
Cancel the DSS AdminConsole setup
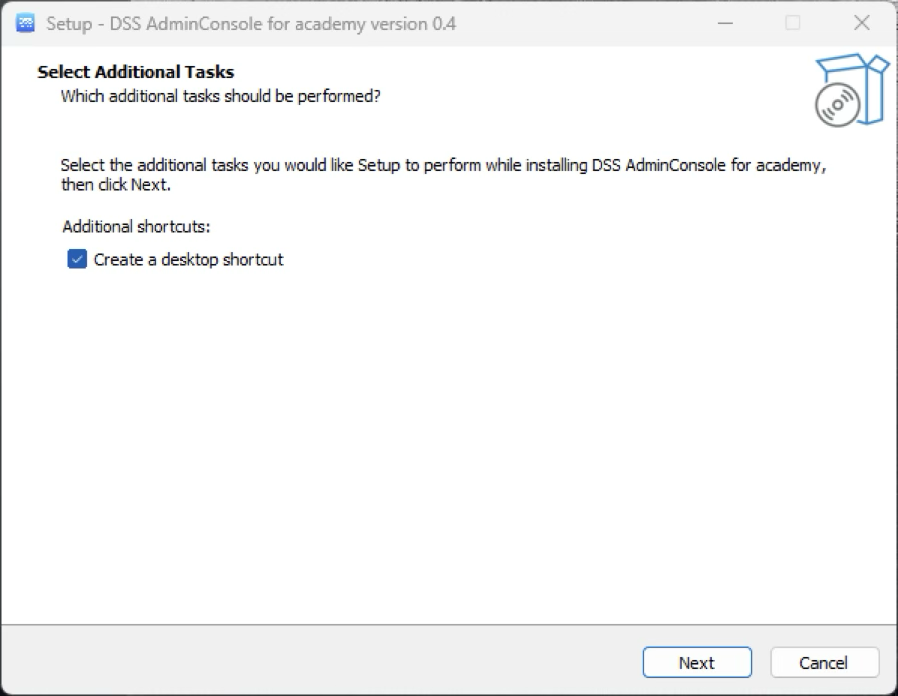(824, 662)
